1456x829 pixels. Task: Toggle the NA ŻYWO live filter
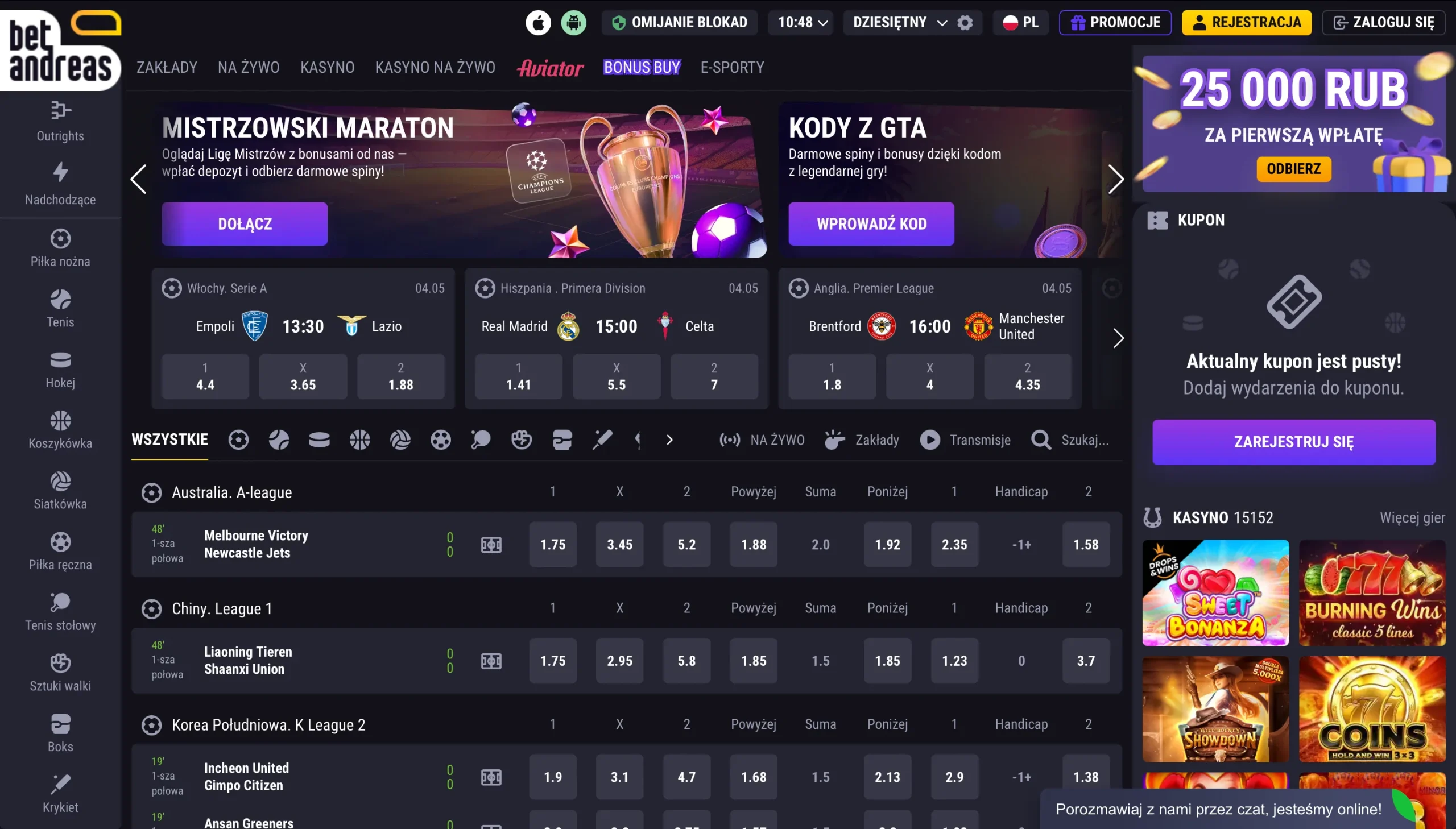[x=762, y=440]
